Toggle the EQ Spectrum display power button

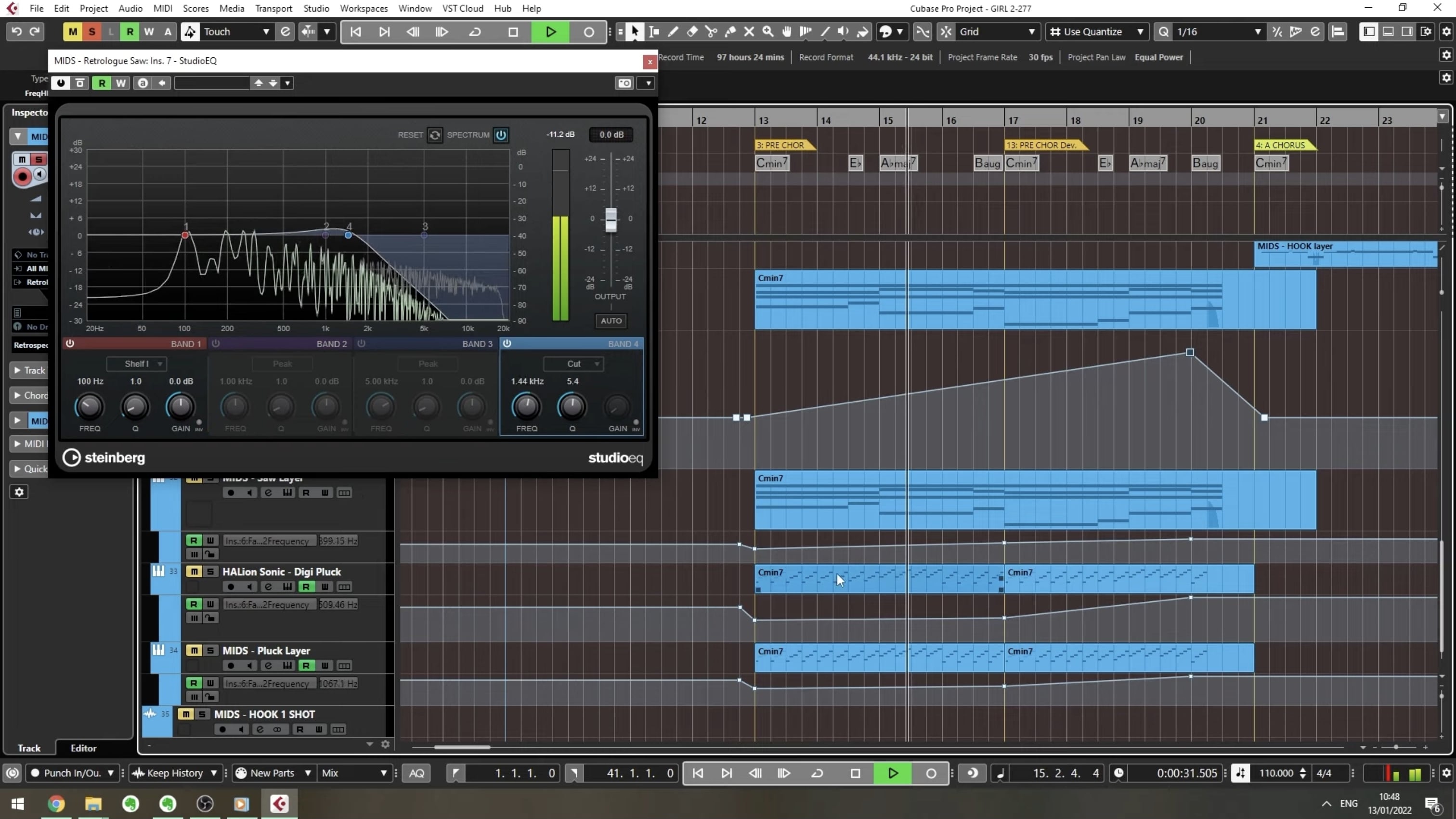coord(501,134)
